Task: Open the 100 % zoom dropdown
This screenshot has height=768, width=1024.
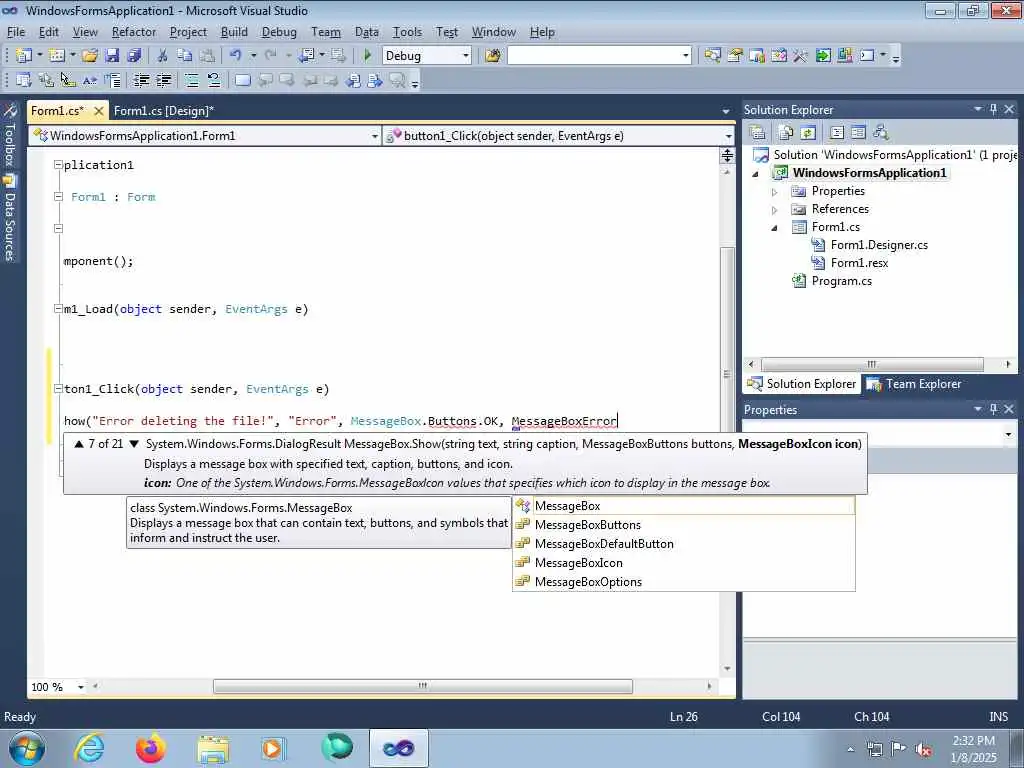Action: point(81,687)
